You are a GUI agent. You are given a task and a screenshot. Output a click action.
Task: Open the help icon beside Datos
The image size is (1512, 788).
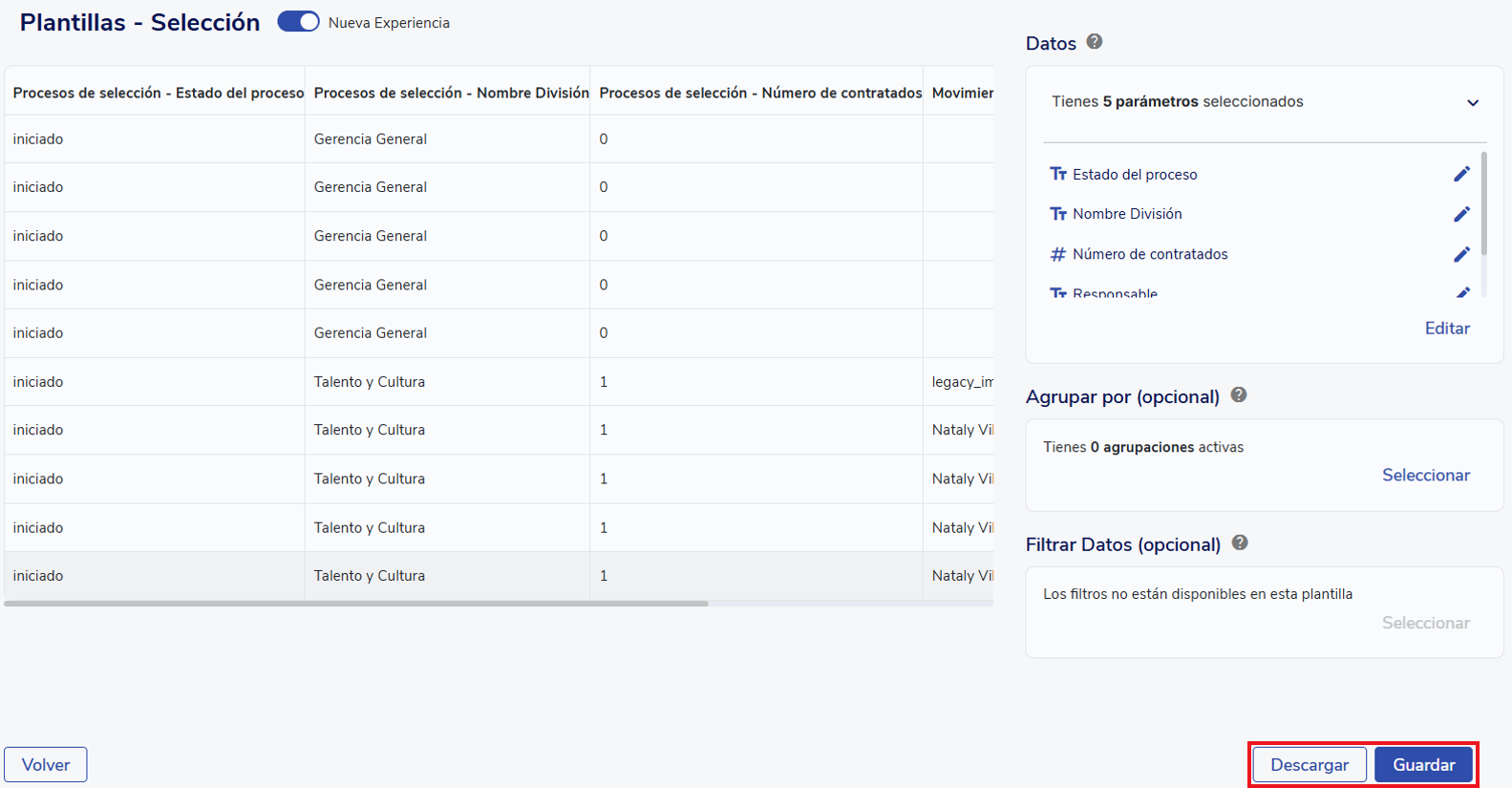(1095, 42)
